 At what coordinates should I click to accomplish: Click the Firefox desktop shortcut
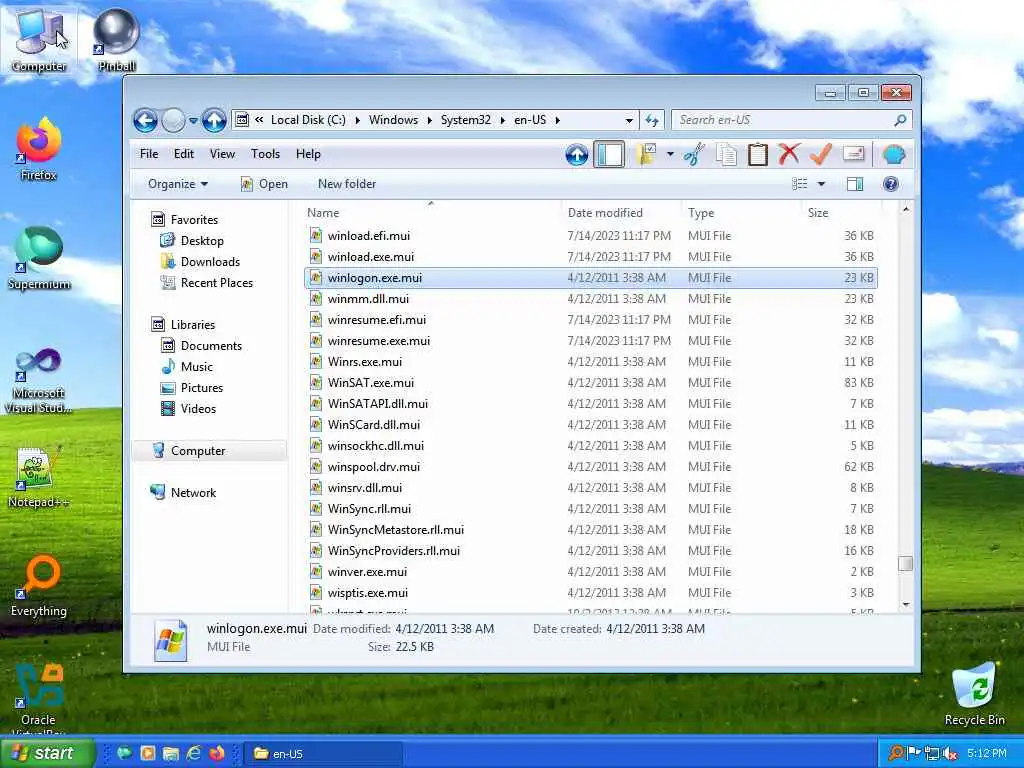point(39,149)
